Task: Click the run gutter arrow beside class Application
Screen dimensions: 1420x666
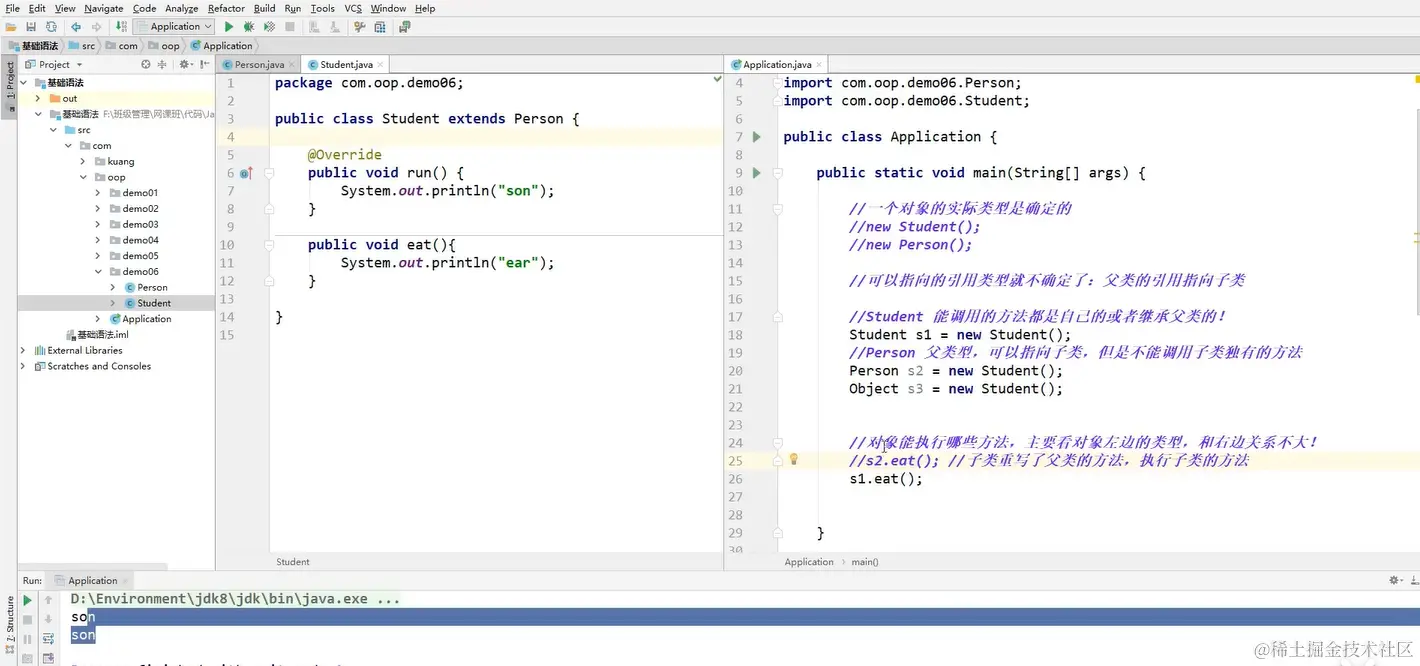Action: point(757,137)
